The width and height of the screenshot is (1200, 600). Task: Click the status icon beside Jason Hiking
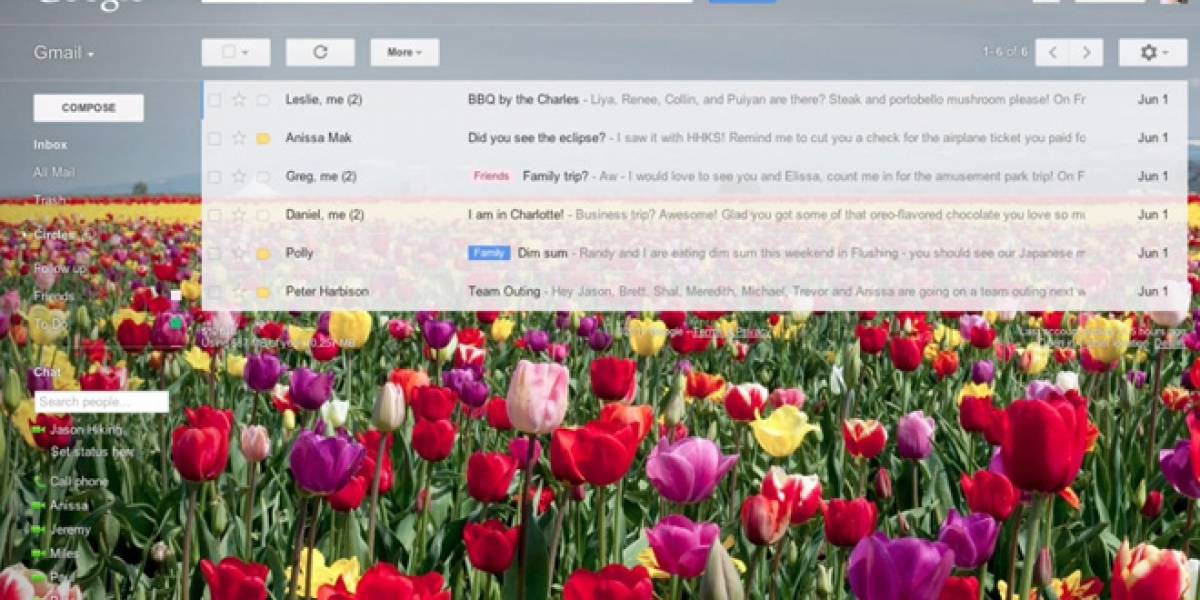pos(40,429)
